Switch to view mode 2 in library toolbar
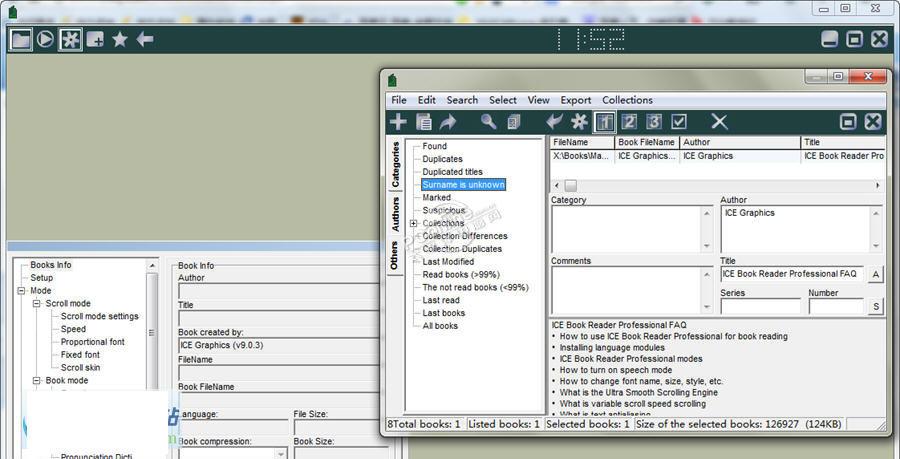Screen dimensions: 900x459 (630, 122)
